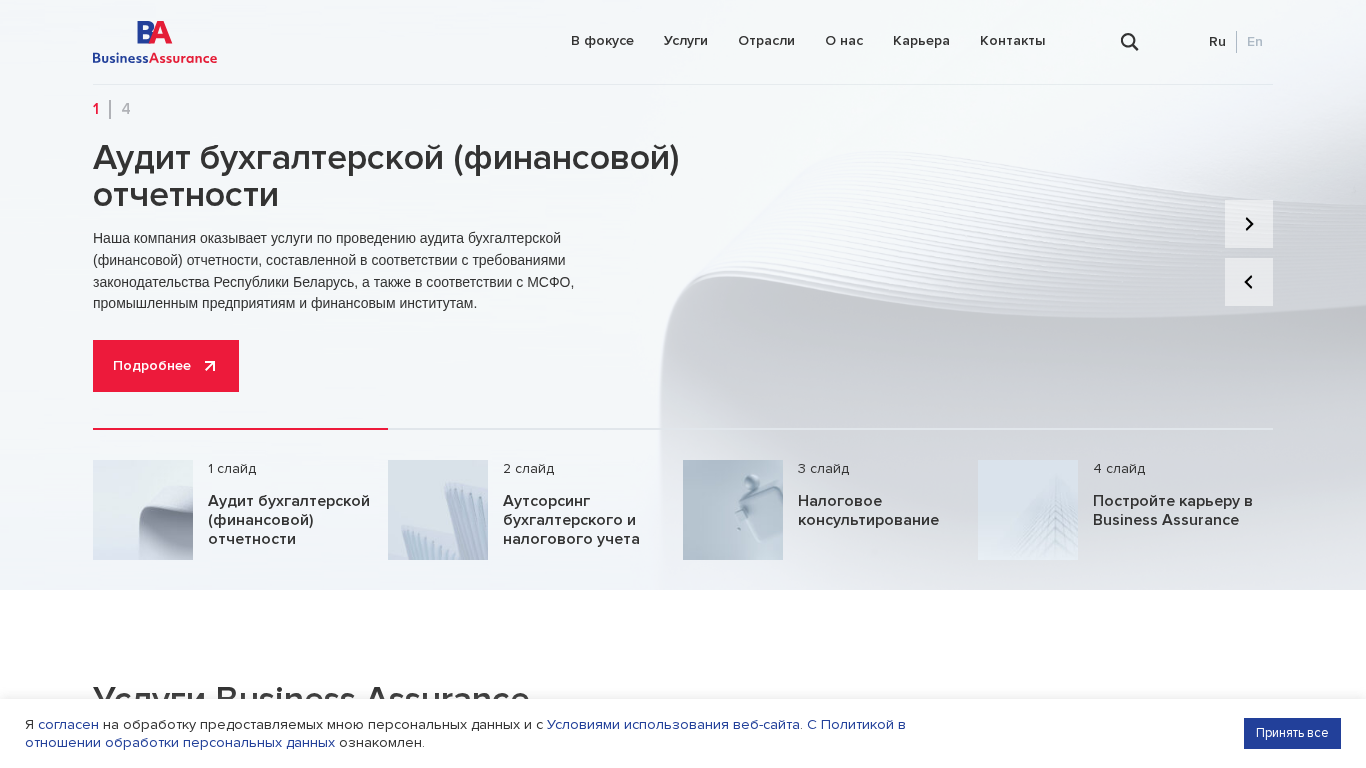
Task: Go to the previous slide arrow
Action: [x=1249, y=282]
